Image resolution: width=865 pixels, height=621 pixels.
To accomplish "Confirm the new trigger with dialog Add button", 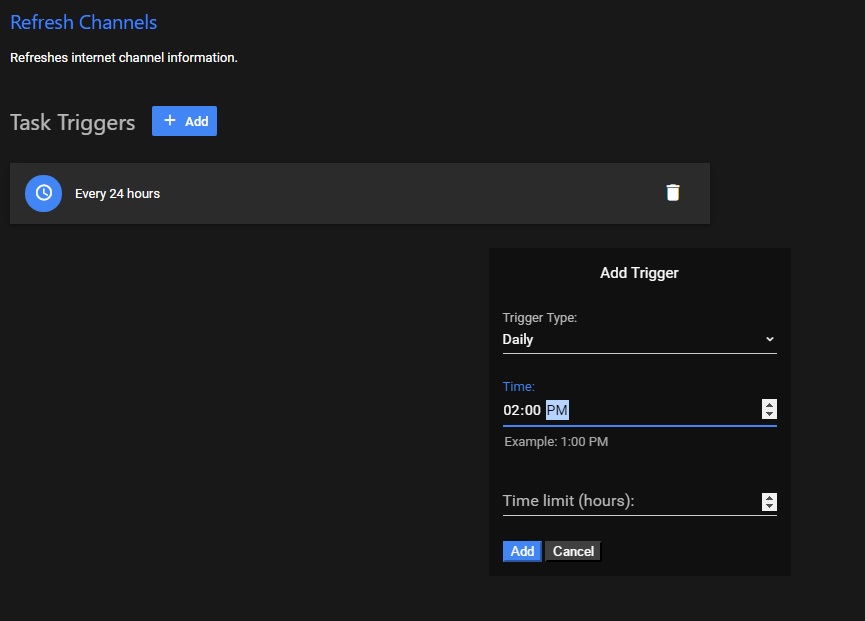I will point(522,551).
